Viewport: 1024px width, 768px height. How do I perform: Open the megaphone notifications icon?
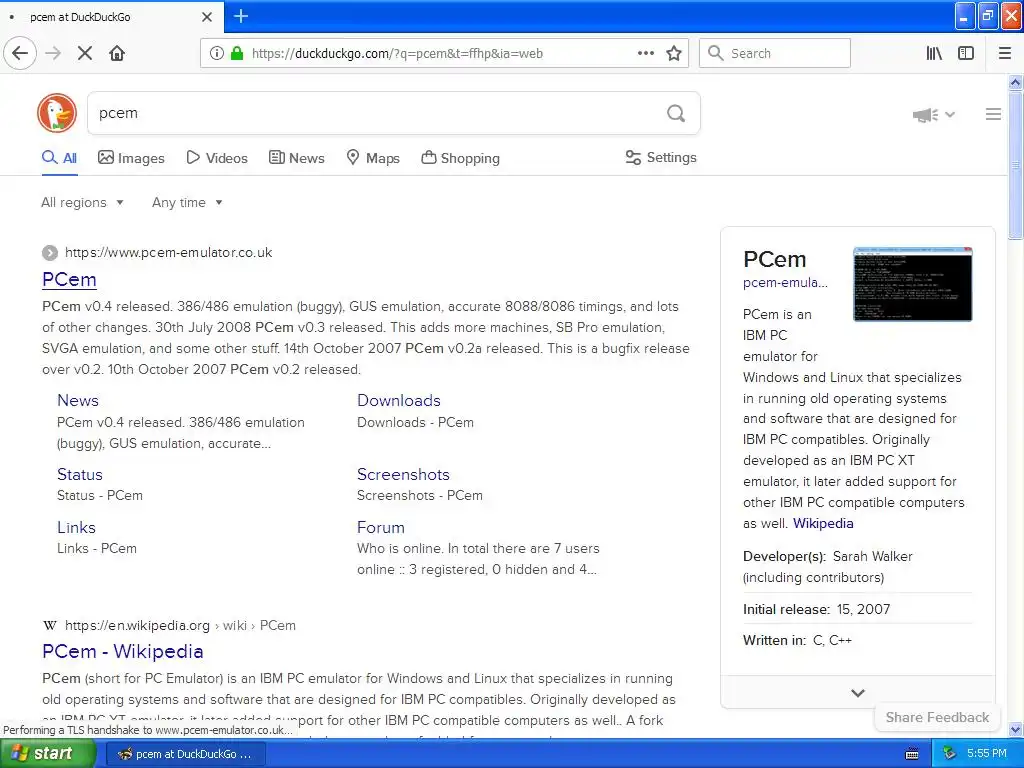pos(926,115)
